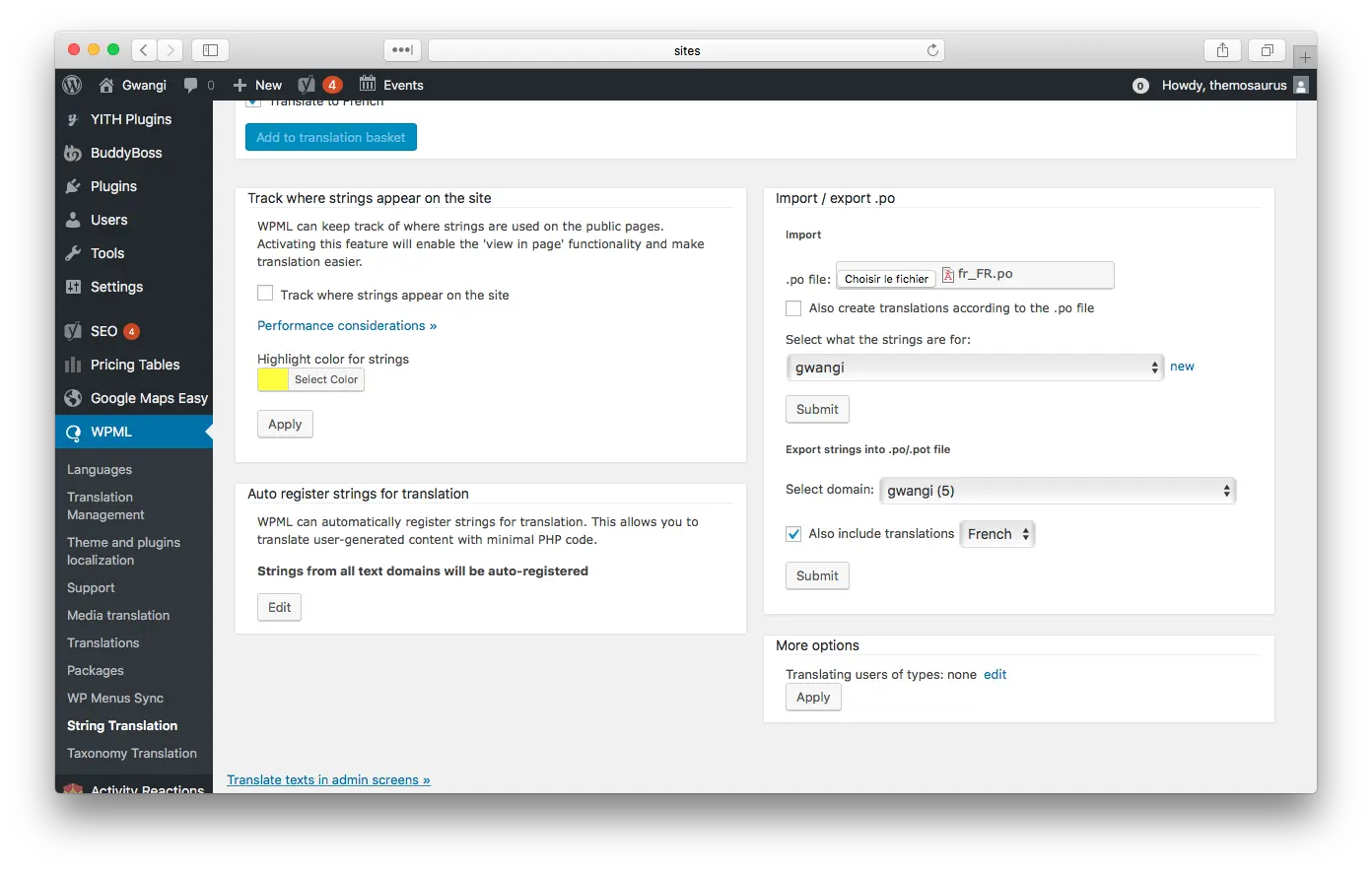Open Taxonomy Translation submenu item

tap(132, 753)
